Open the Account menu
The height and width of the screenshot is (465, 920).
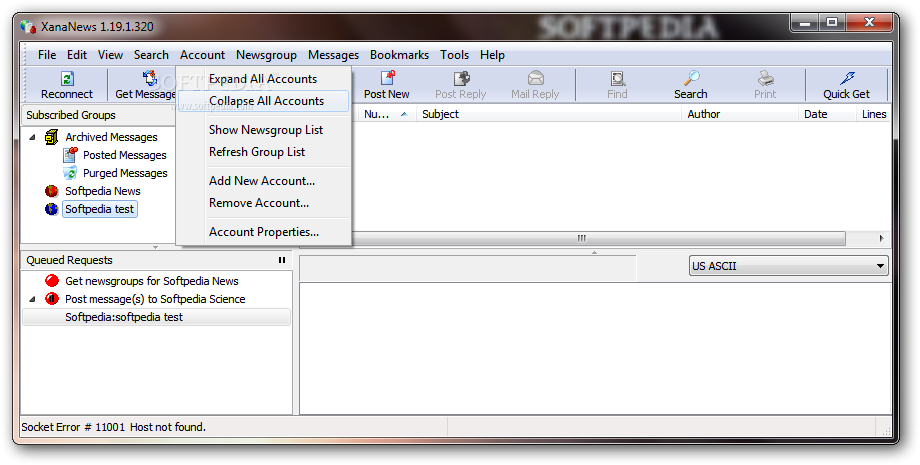pos(202,55)
